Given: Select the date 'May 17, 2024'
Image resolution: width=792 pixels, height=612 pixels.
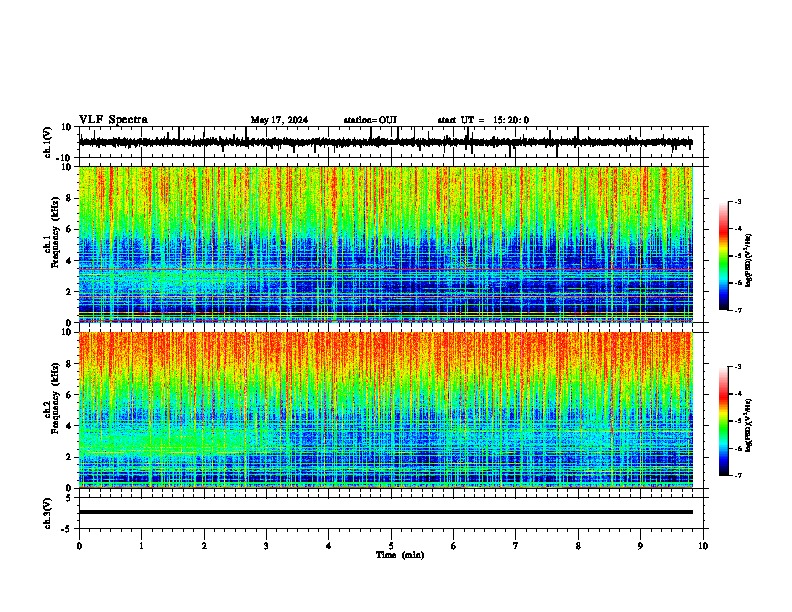Looking at the screenshot, I should [x=279, y=120].
